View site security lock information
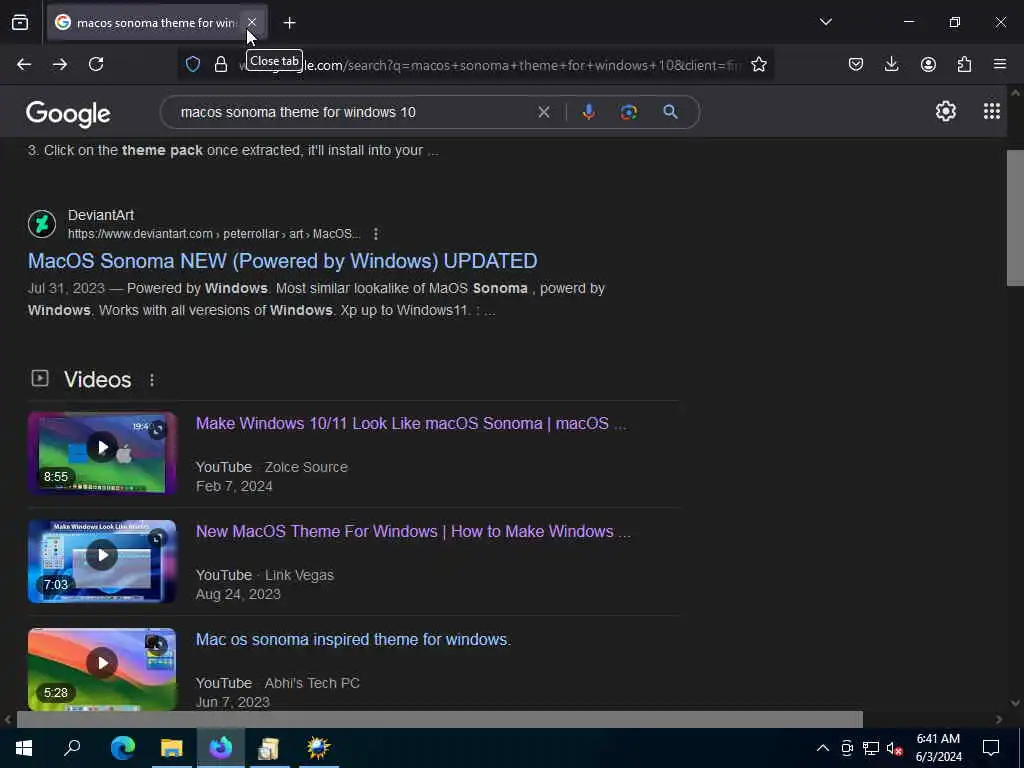The height and width of the screenshot is (768, 1024). click(x=221, y=64)
